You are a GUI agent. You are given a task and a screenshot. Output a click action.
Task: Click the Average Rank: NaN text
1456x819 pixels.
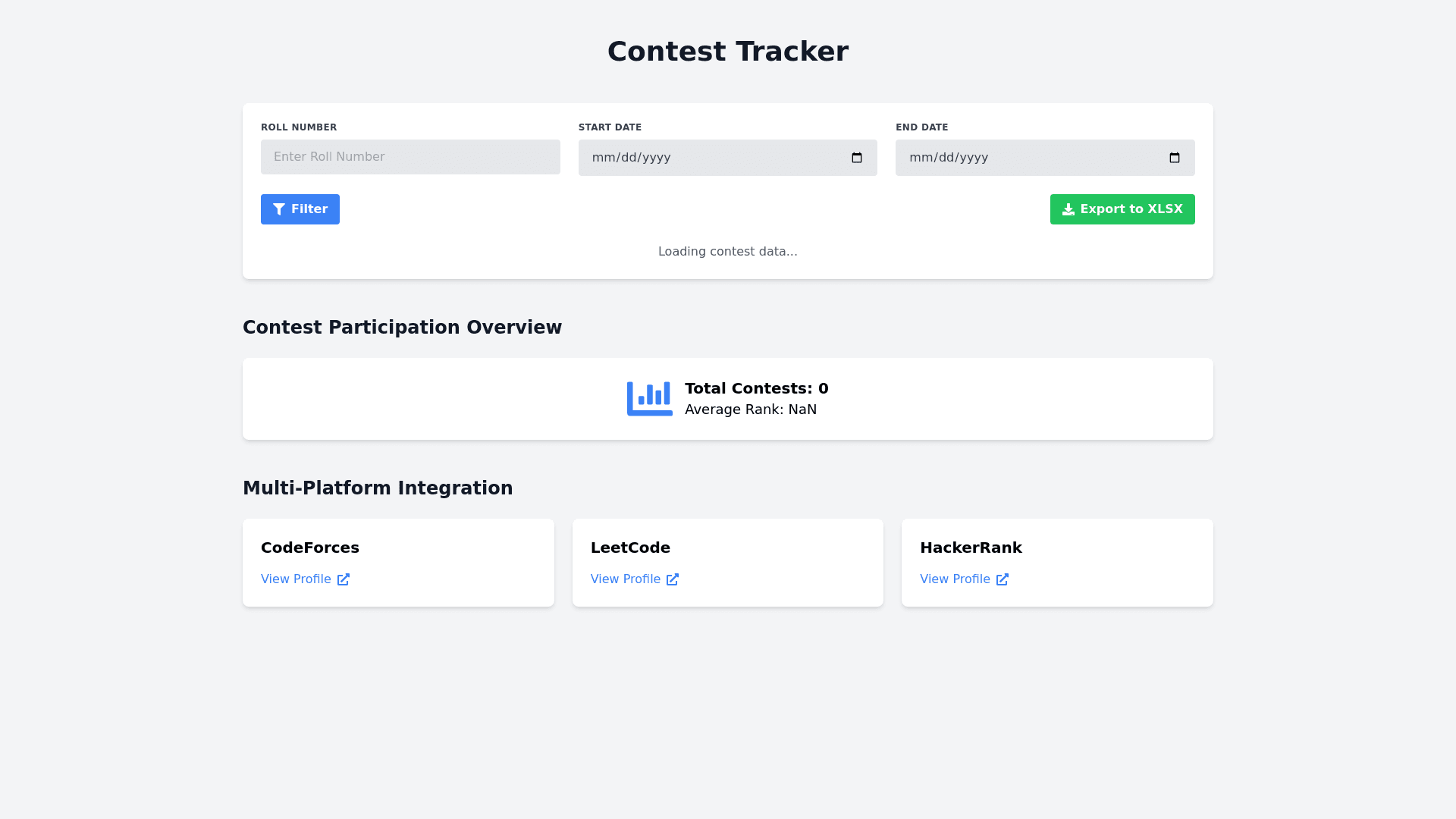750,409
